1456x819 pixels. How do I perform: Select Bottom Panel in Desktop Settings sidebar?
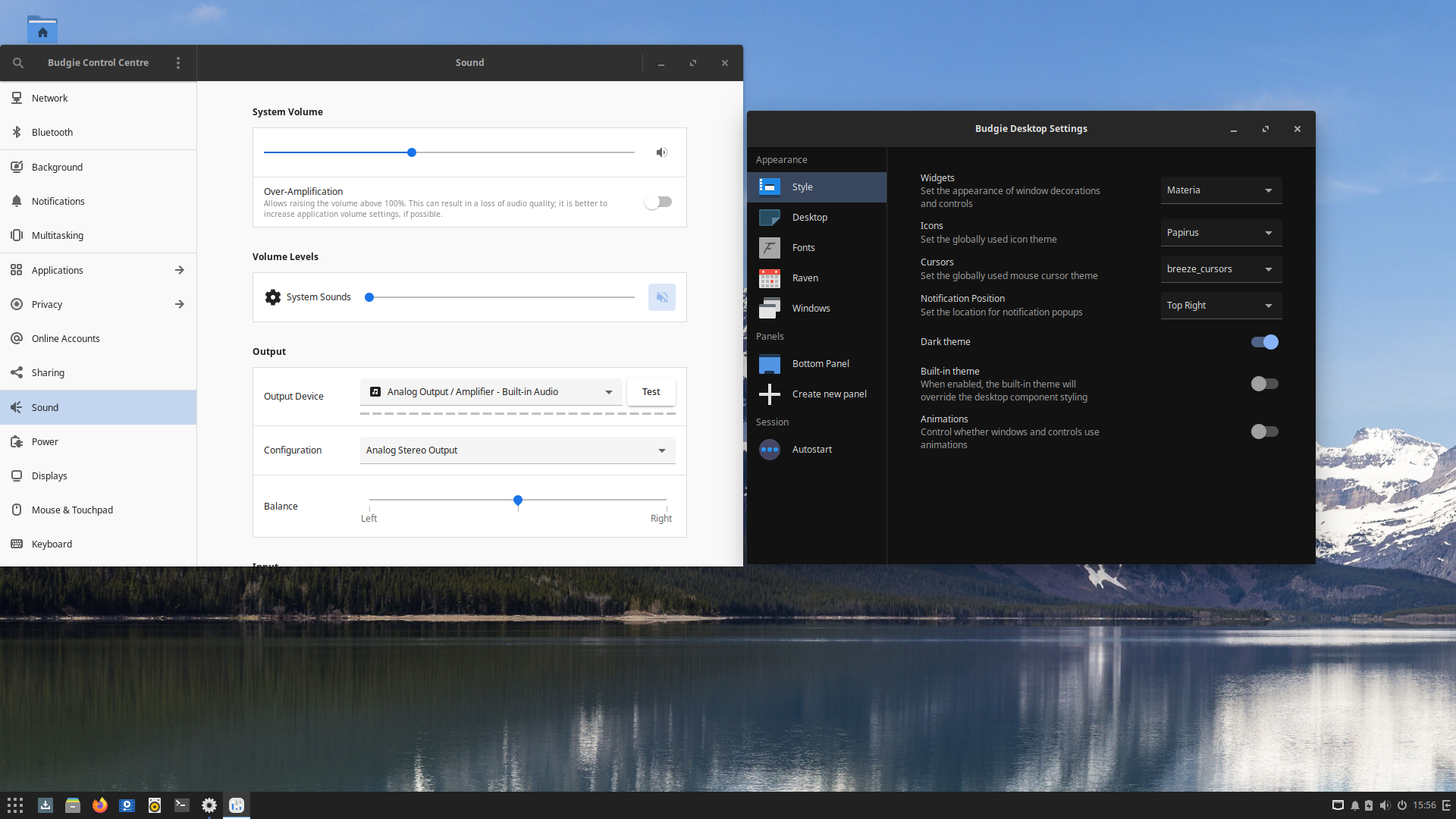(x=817, y=364)
